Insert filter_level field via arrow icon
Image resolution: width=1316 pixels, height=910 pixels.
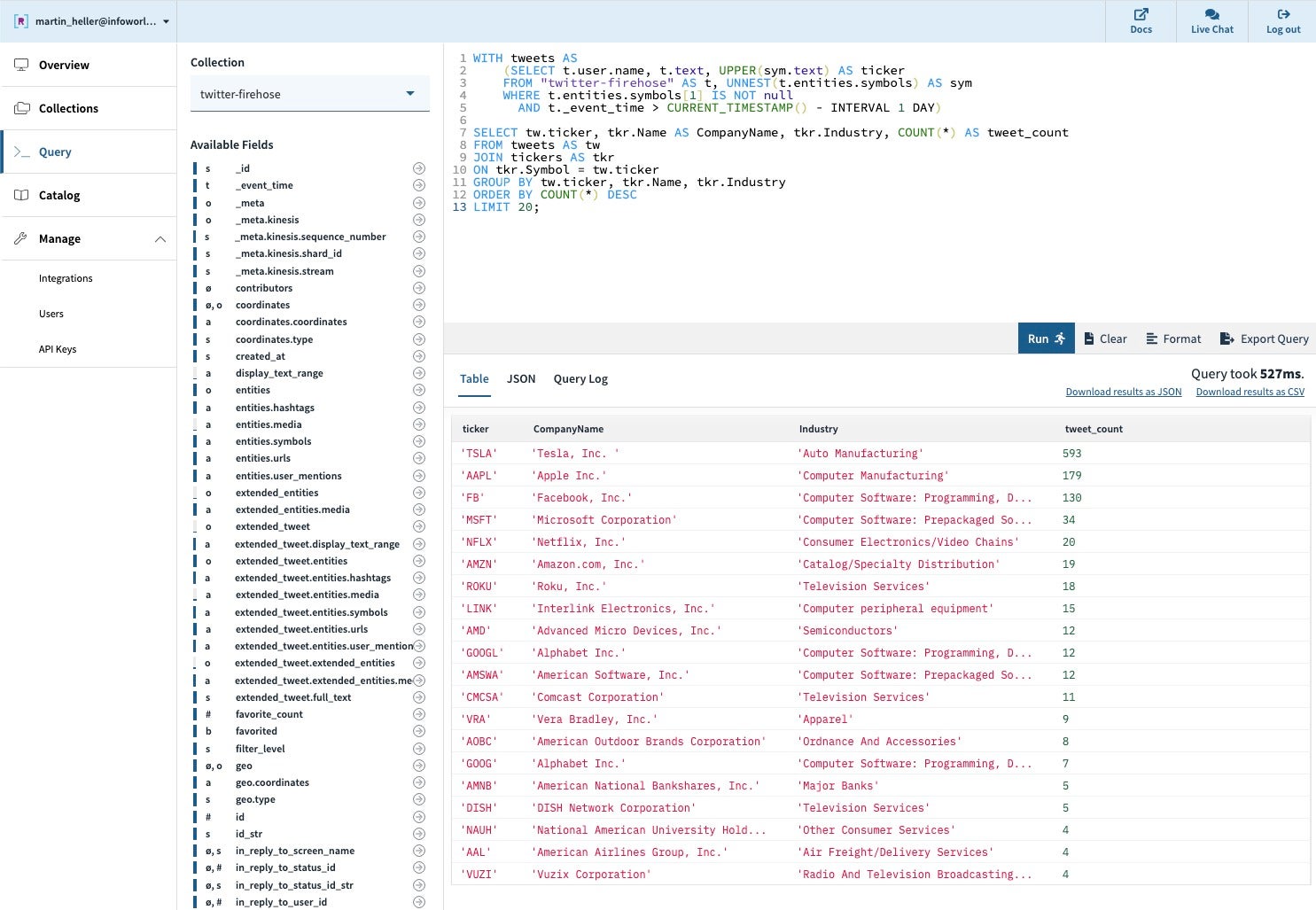pos(419,749)
